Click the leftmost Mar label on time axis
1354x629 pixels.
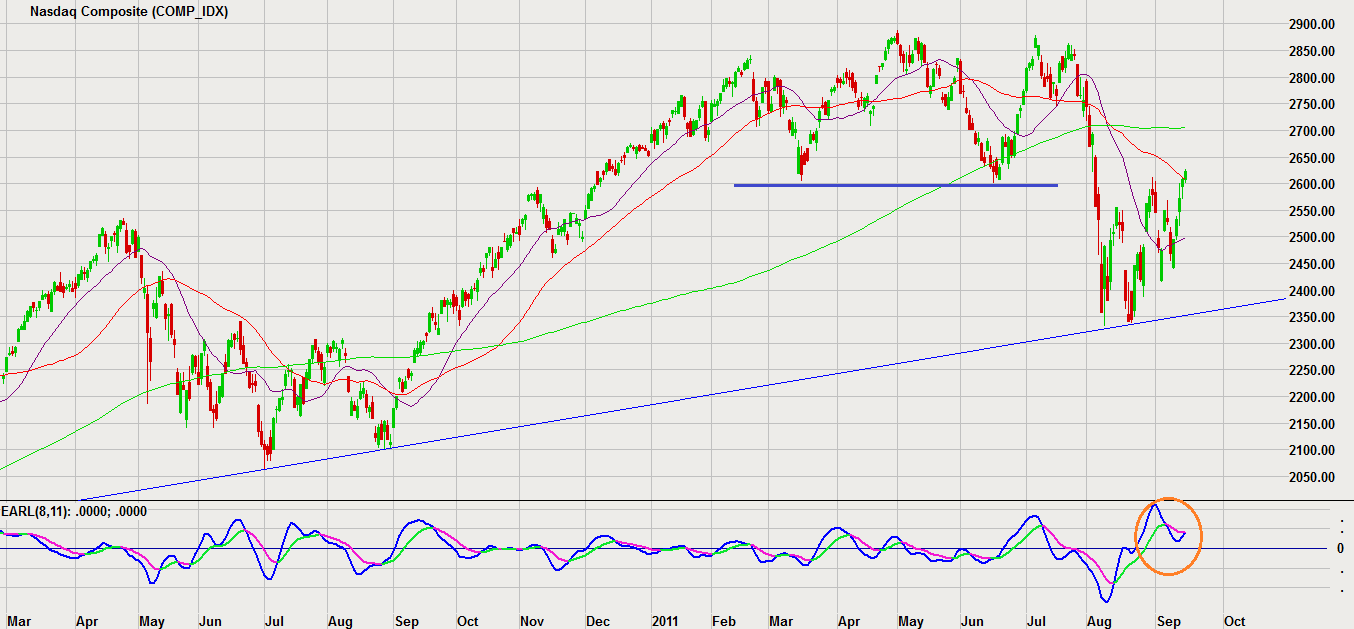pyautogui.click(x=19, y=620)
